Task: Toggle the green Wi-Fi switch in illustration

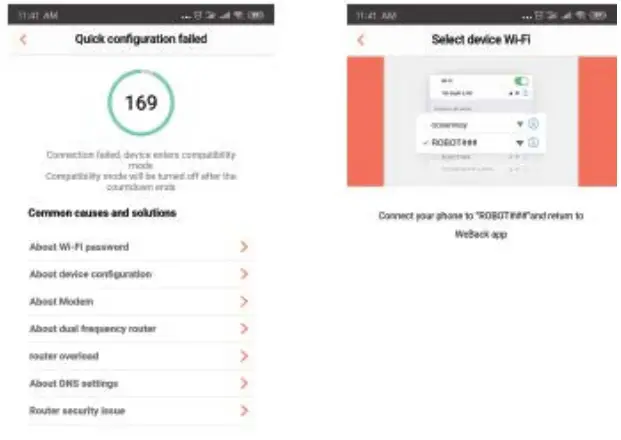Action: coord(520,81)
